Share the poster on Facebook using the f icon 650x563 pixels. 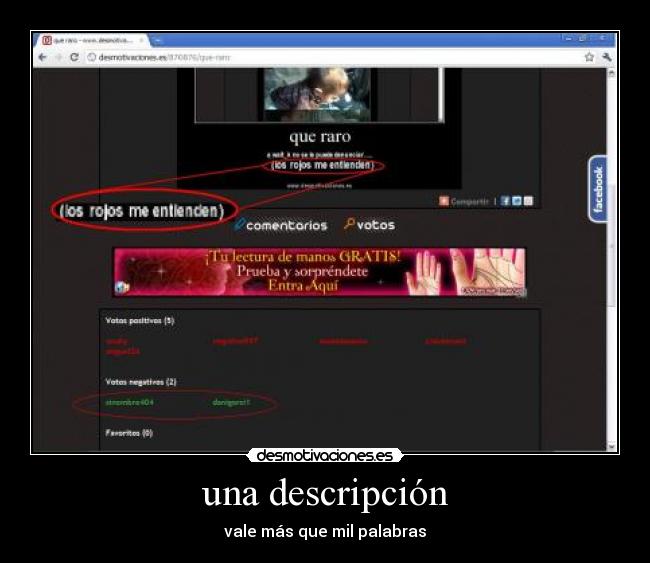pos(505,201)
